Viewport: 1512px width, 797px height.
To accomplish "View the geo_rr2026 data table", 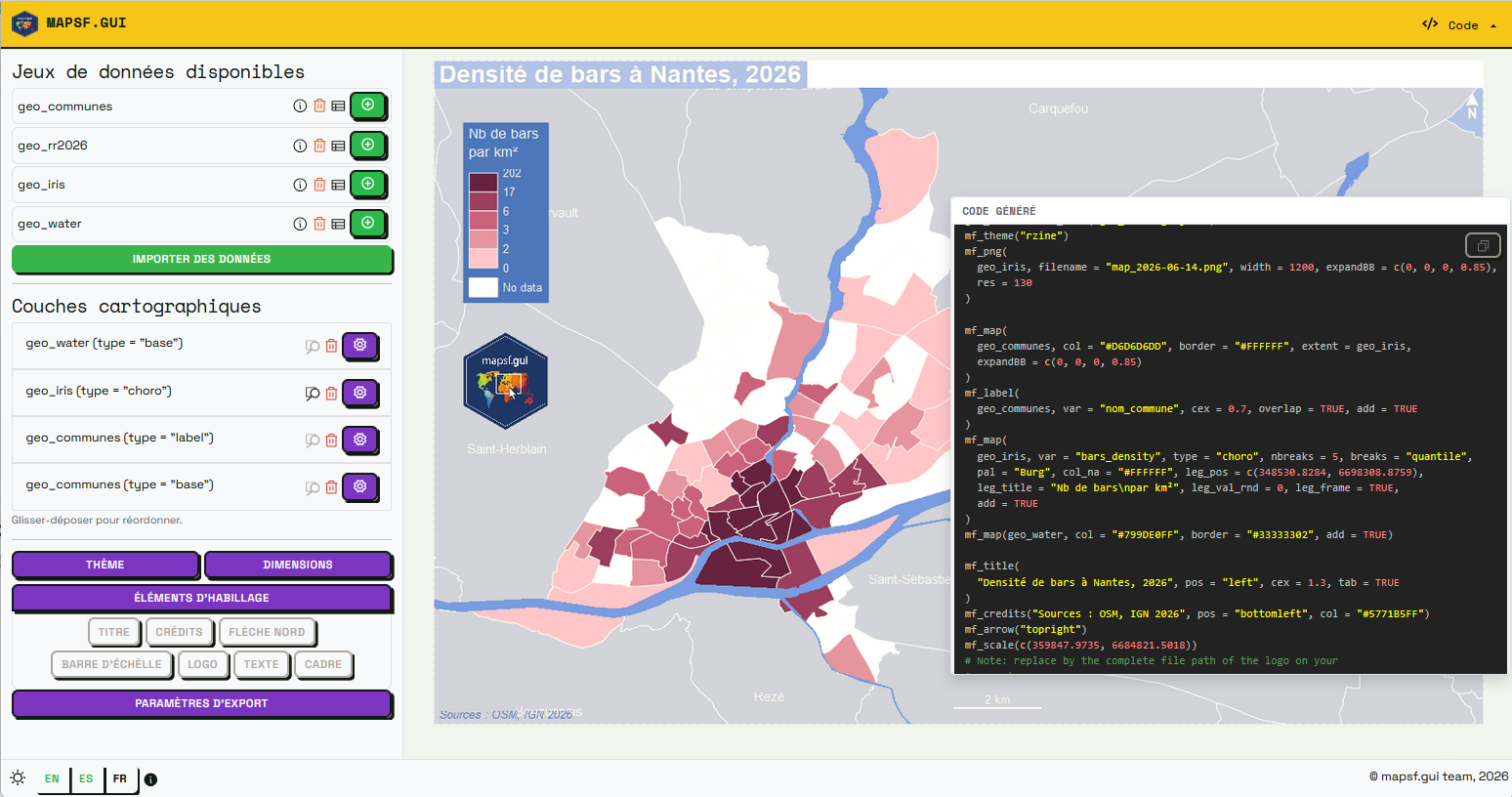I will 338,145.
